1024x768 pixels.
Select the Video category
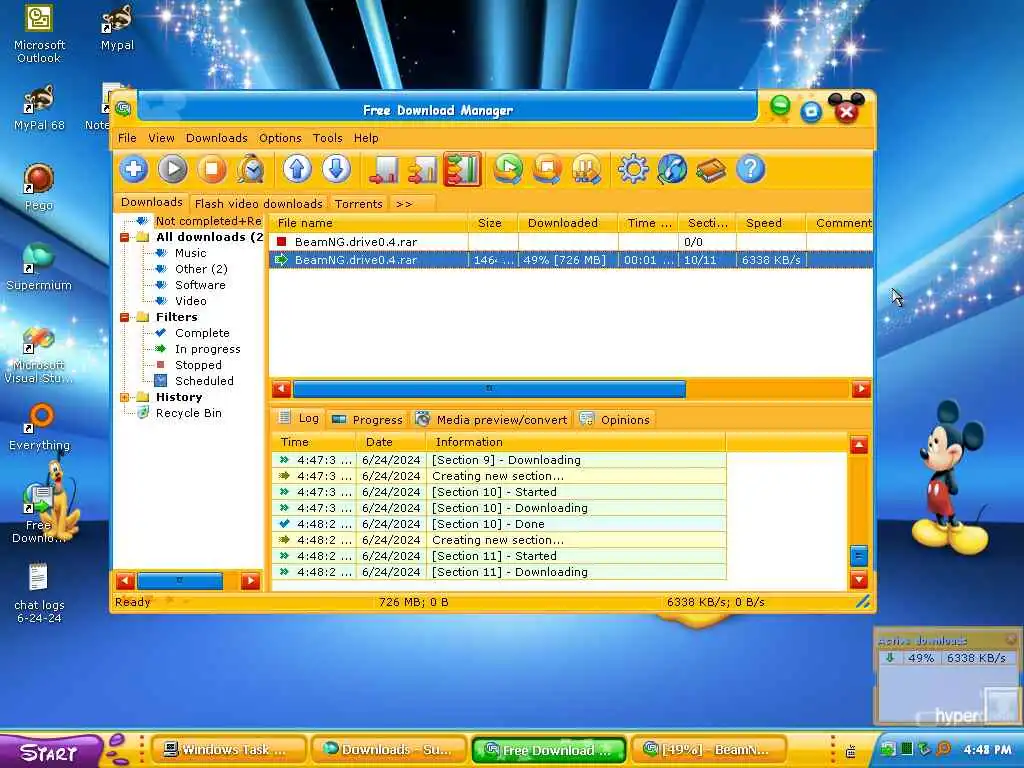(191, 301)
